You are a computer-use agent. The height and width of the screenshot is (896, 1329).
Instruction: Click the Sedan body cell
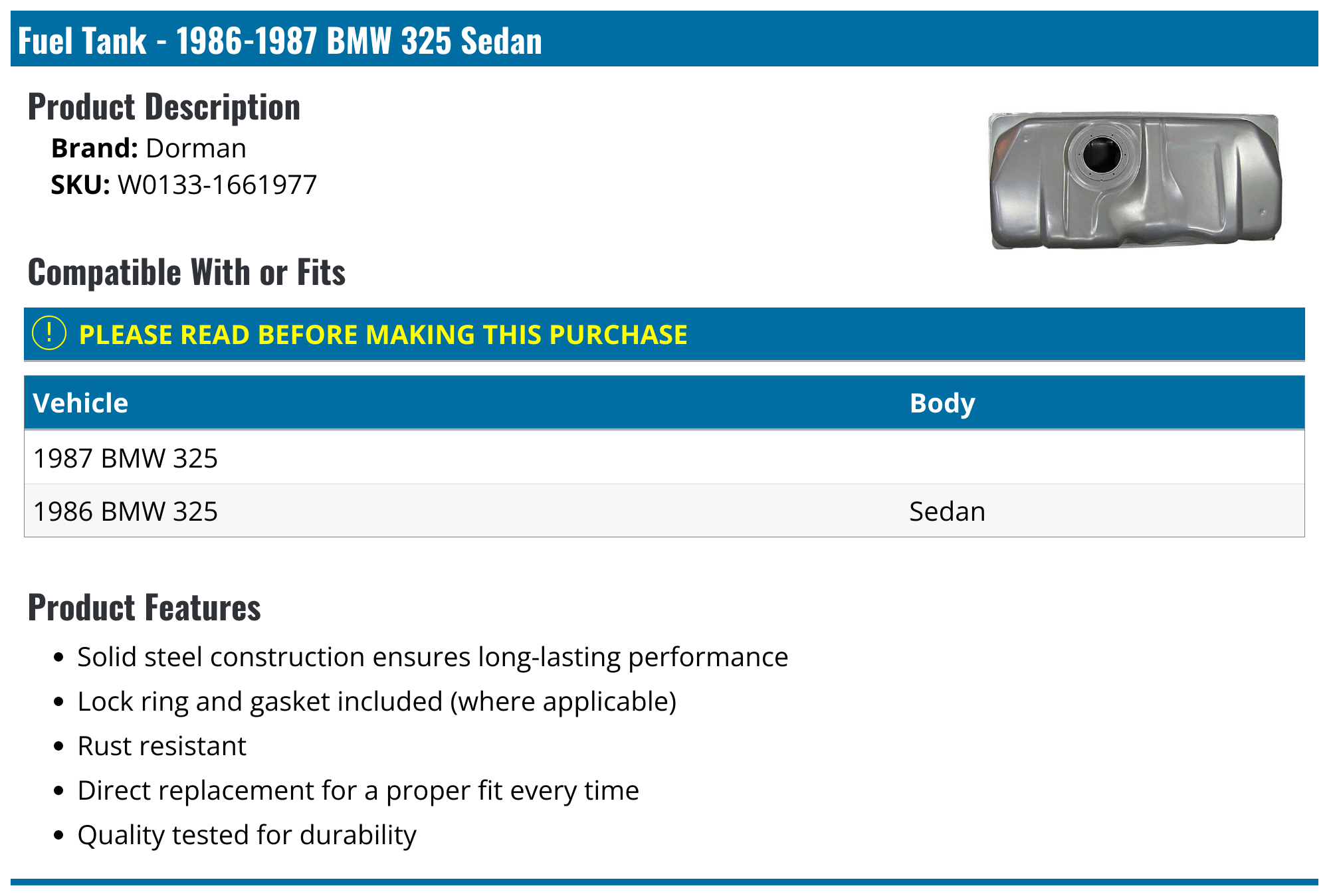(x=947, y=511)
